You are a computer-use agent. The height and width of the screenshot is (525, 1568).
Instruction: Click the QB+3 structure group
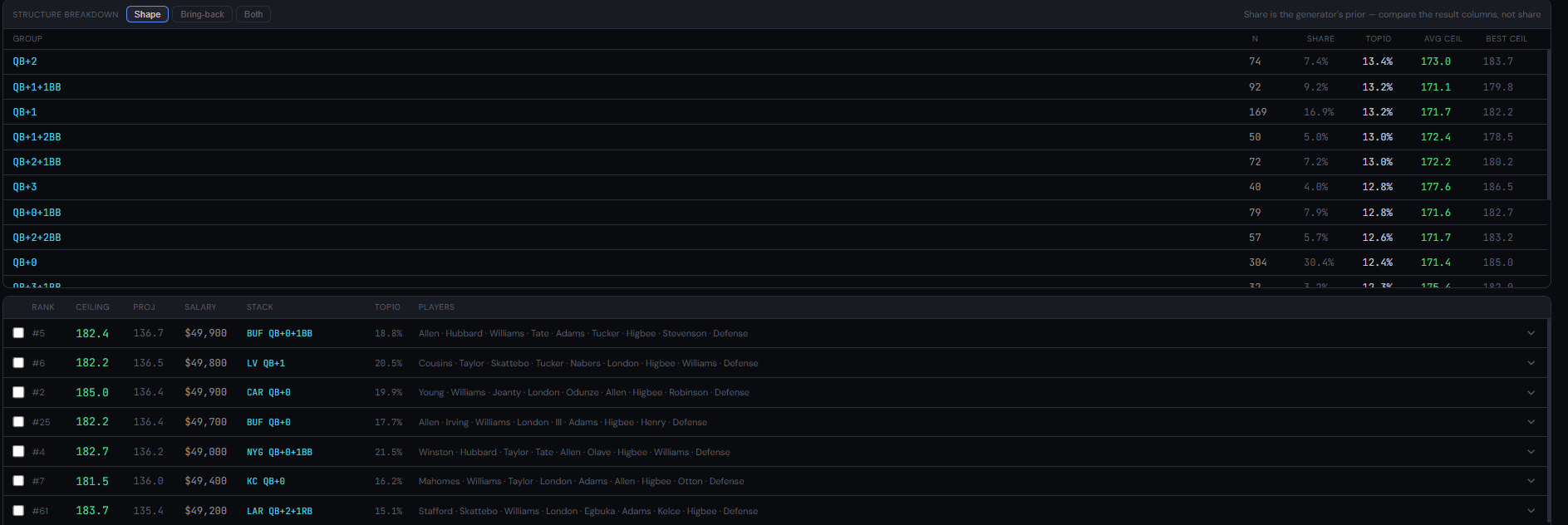[x=775, y=187]
